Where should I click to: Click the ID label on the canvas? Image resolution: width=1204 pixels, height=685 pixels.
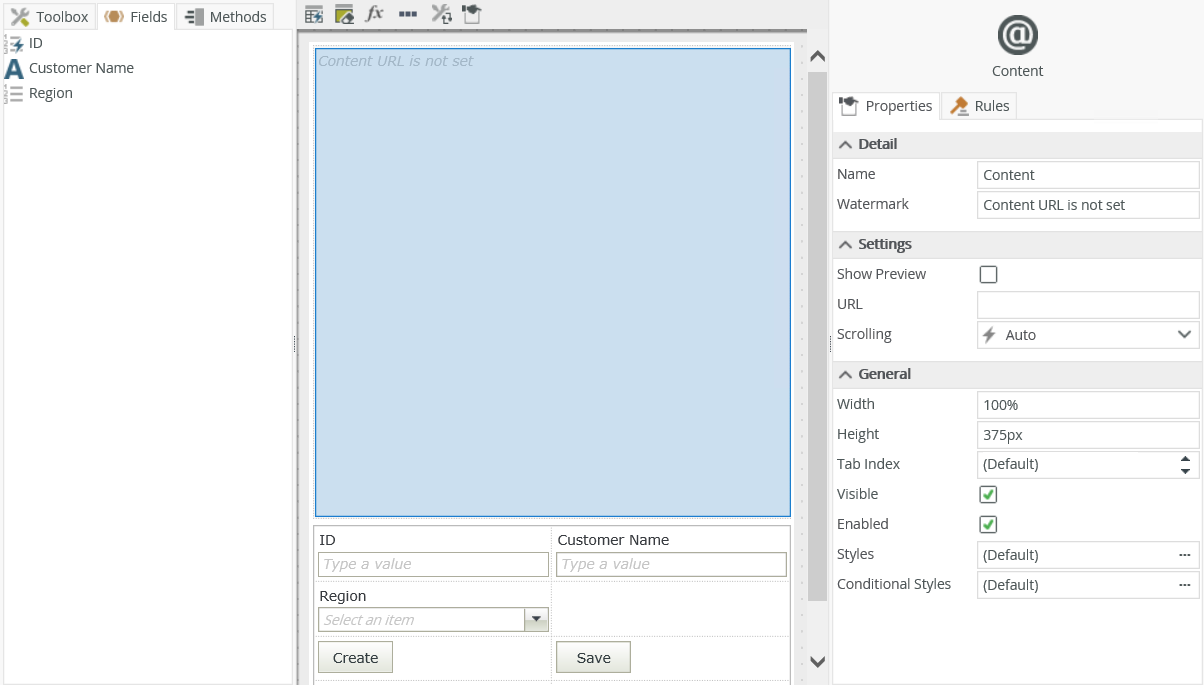click(327, 540)
